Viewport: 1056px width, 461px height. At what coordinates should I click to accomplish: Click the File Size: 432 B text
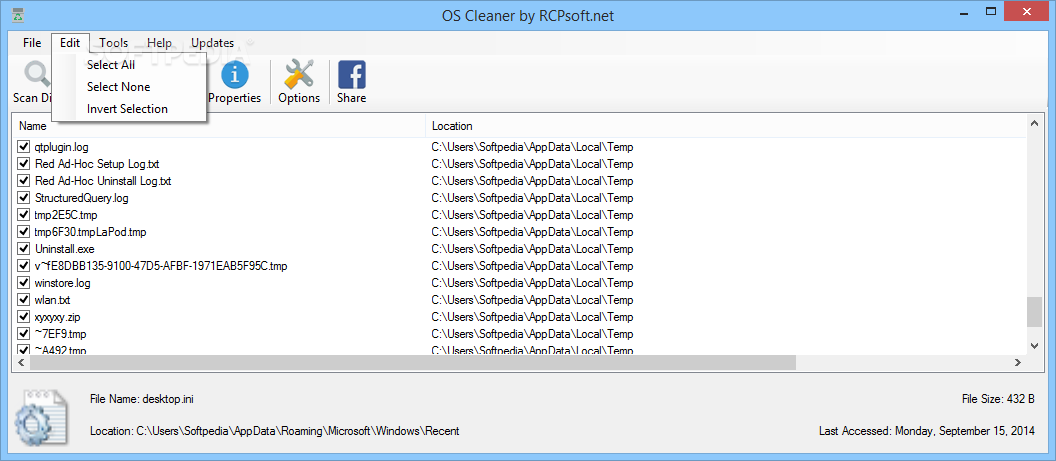pos(998,399)
